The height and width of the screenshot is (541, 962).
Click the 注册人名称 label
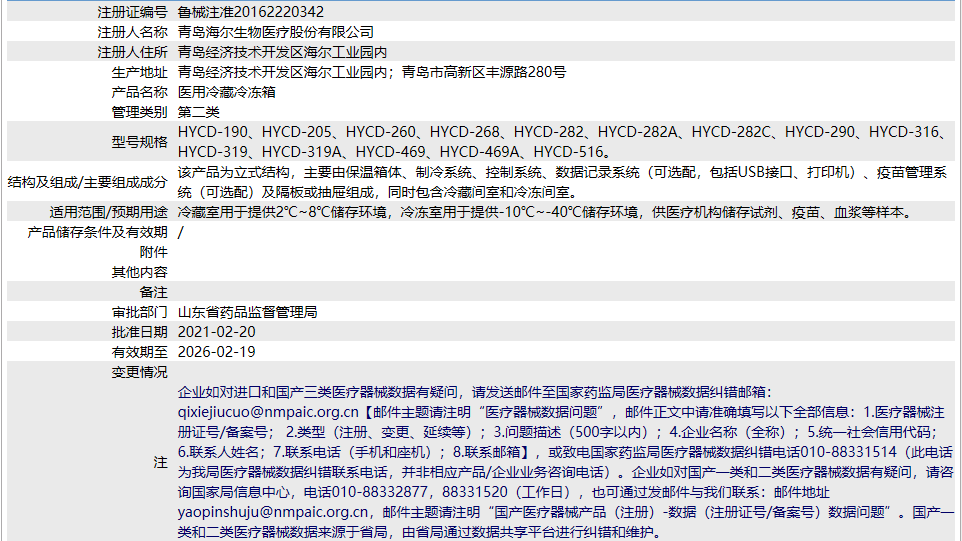click(132, 32)
